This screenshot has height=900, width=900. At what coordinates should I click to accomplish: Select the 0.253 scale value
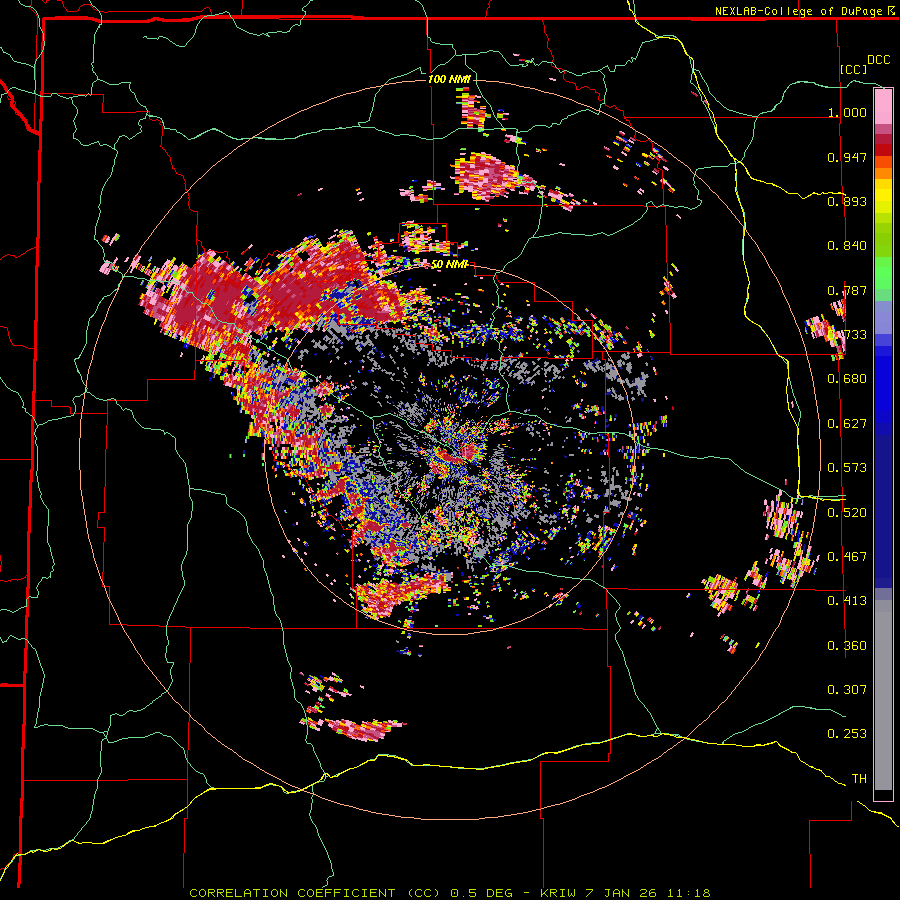click(847, 734)
